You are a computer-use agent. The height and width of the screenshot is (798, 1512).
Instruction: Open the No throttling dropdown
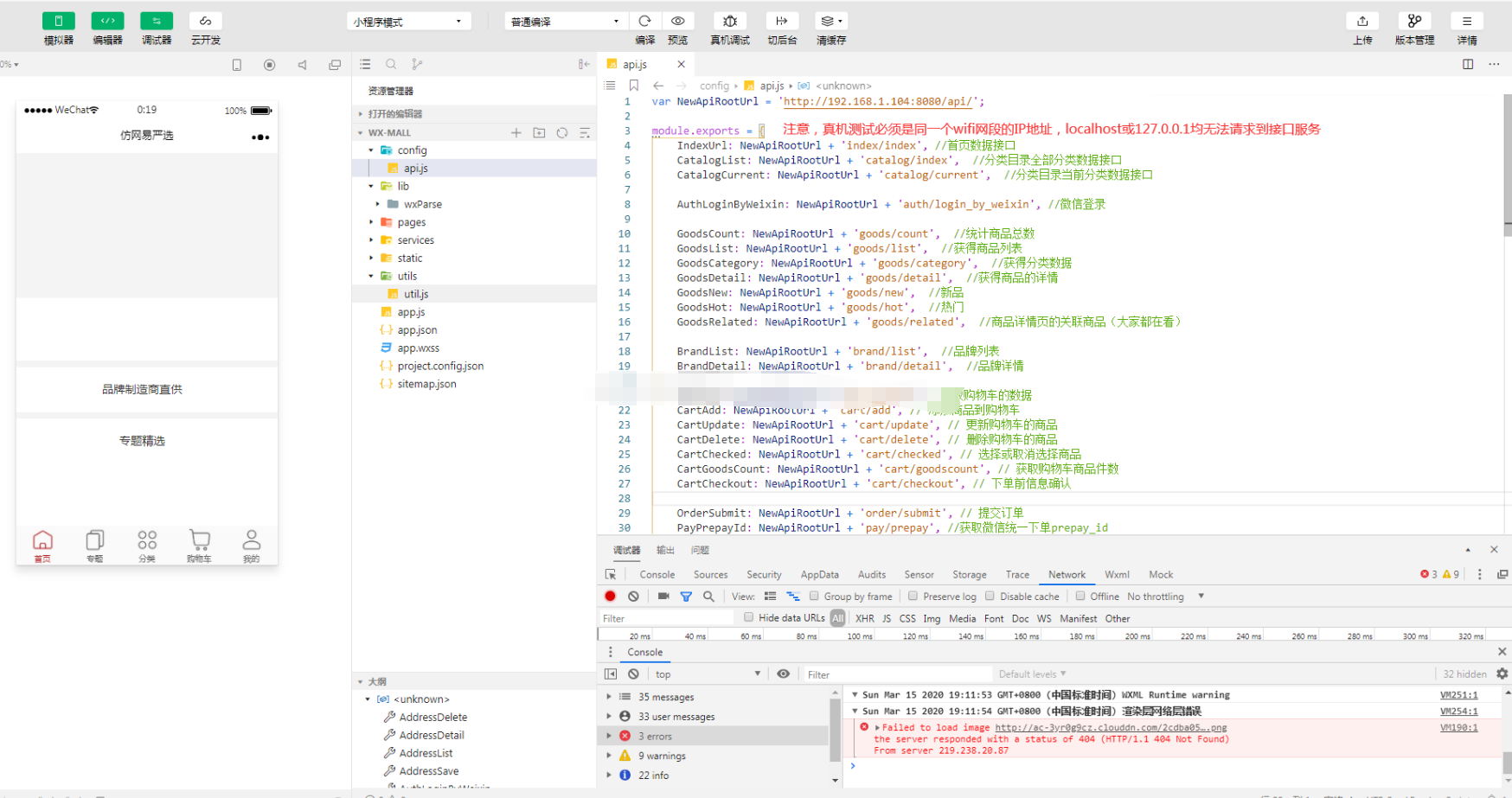click(x=1165, y=597)
